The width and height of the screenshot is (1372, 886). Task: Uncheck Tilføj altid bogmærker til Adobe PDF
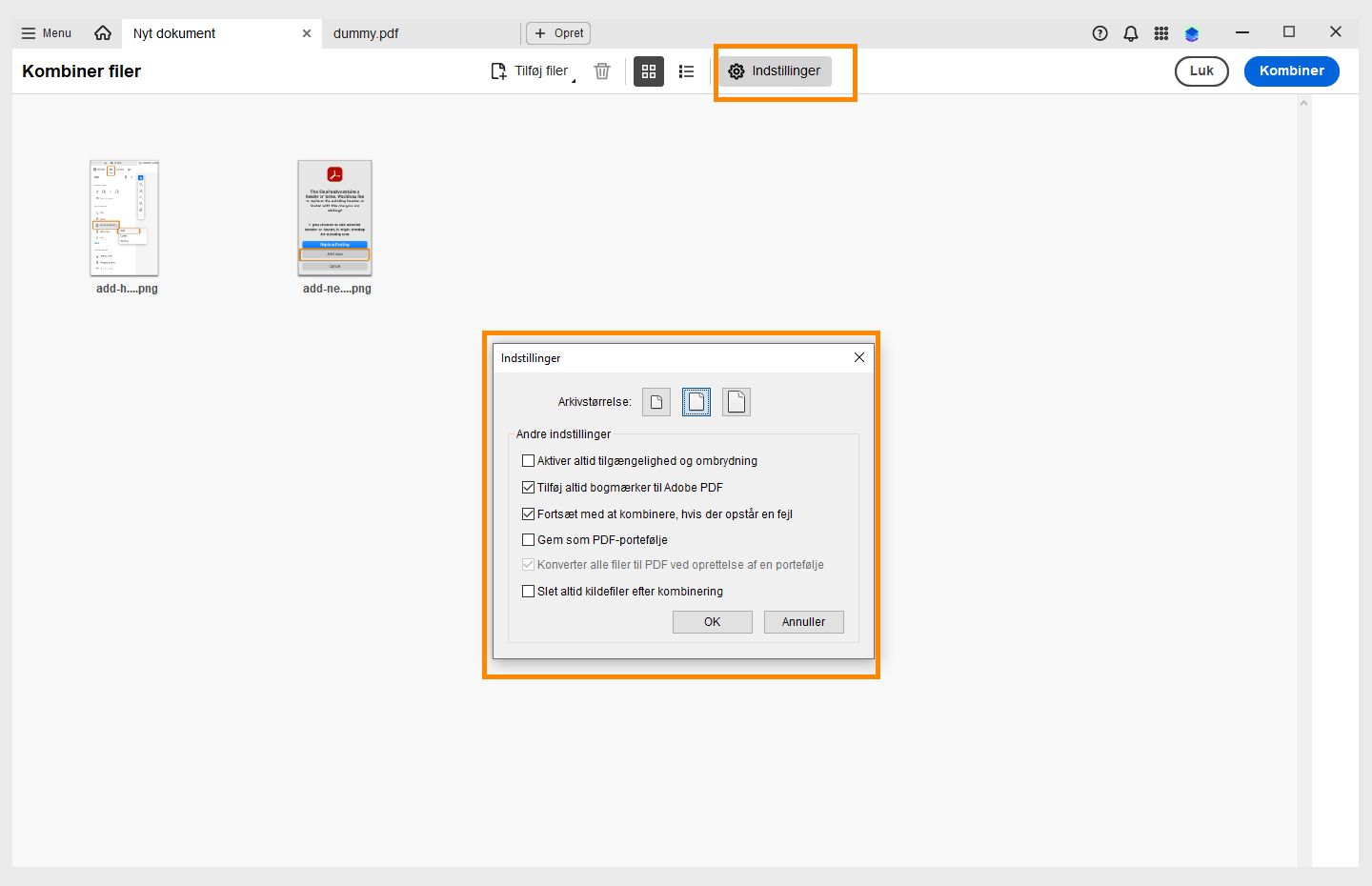coord(529,488)
